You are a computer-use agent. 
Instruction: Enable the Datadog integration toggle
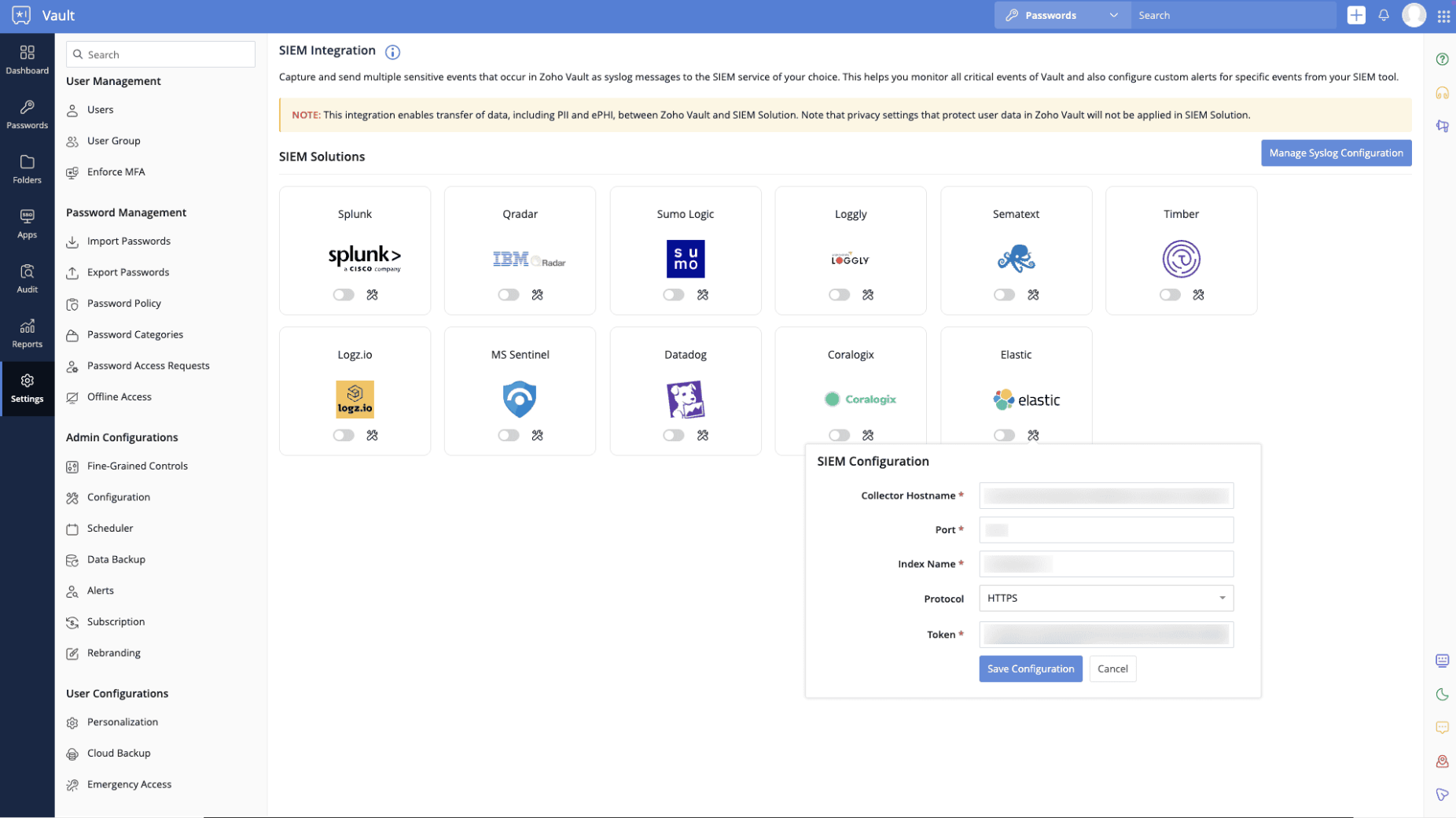tap(674, 435)
